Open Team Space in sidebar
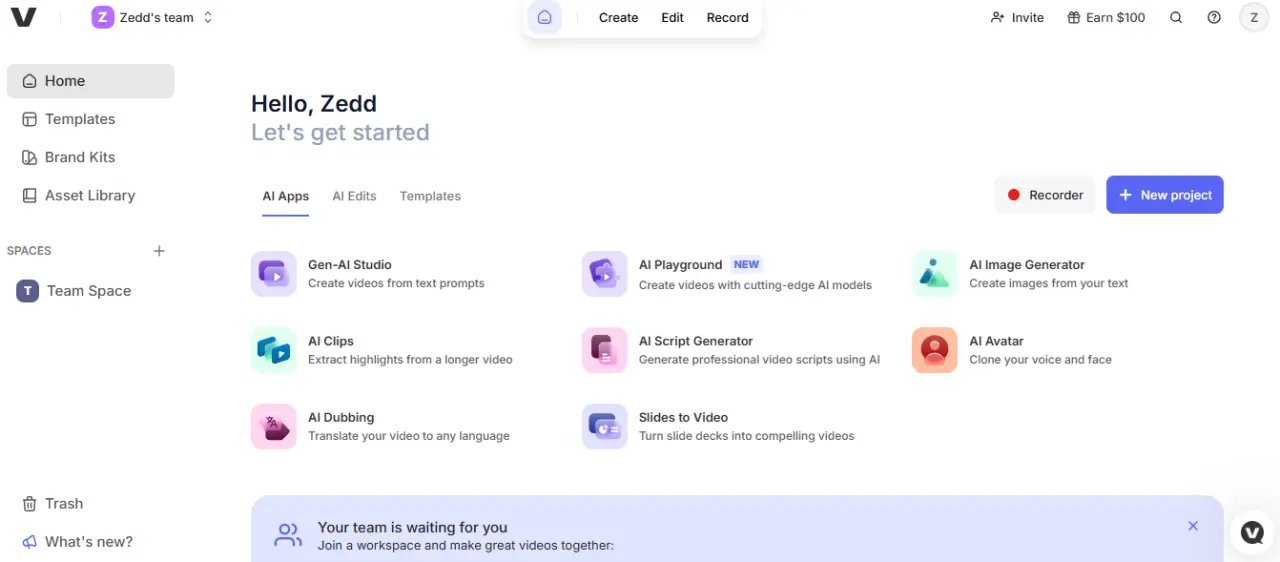Screen dimensions: 1280x562 tap(90, 291)
